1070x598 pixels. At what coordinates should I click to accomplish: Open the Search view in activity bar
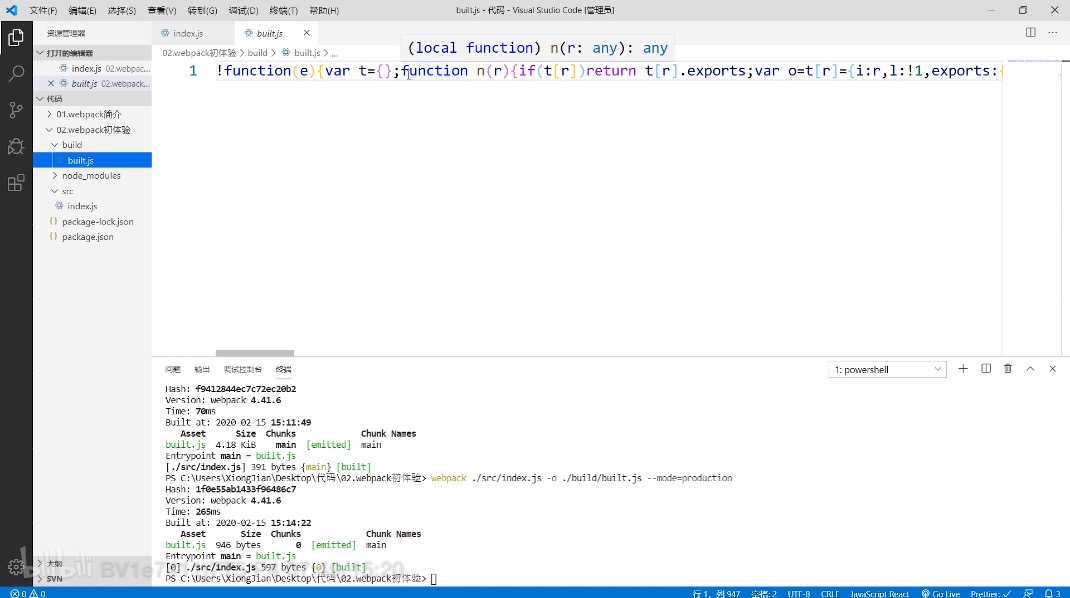[16, 74]
